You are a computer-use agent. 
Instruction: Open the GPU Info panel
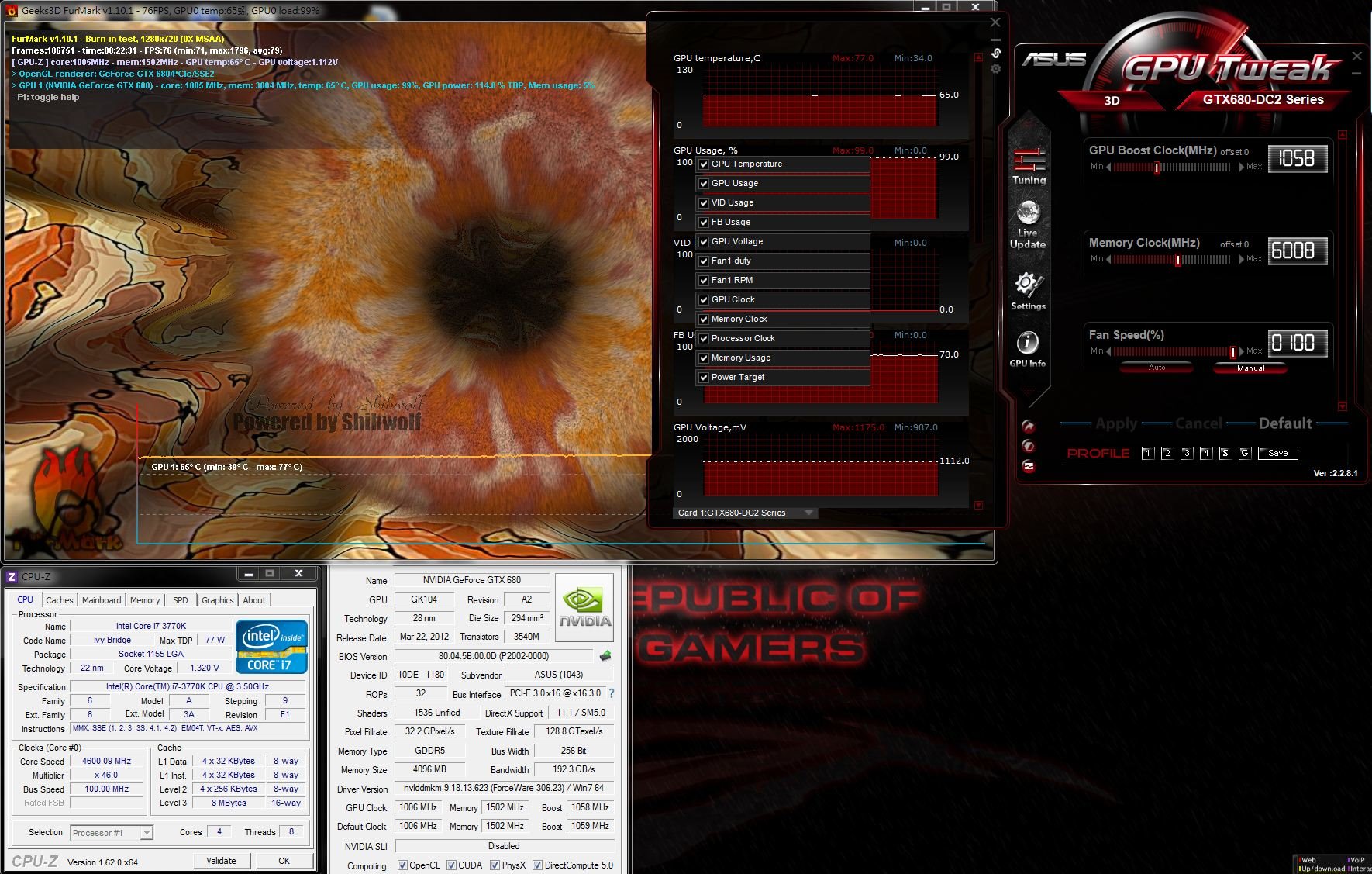(x=1028, y=349)
